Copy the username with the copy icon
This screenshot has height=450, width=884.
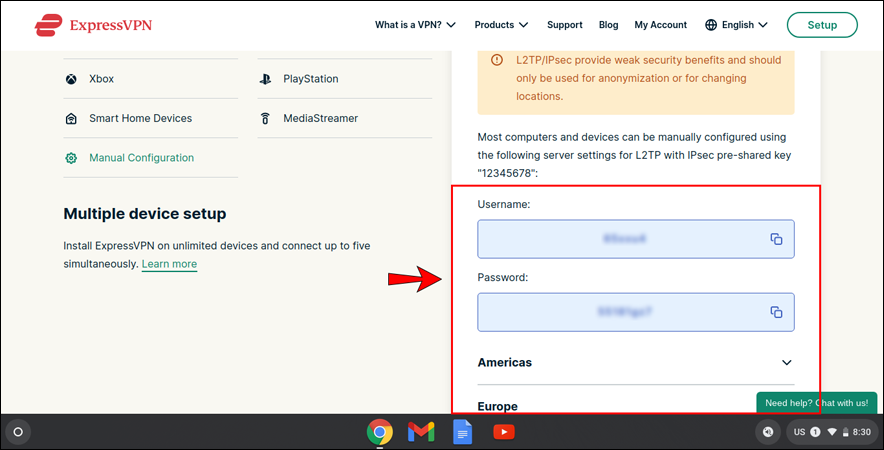click(776, 239)
